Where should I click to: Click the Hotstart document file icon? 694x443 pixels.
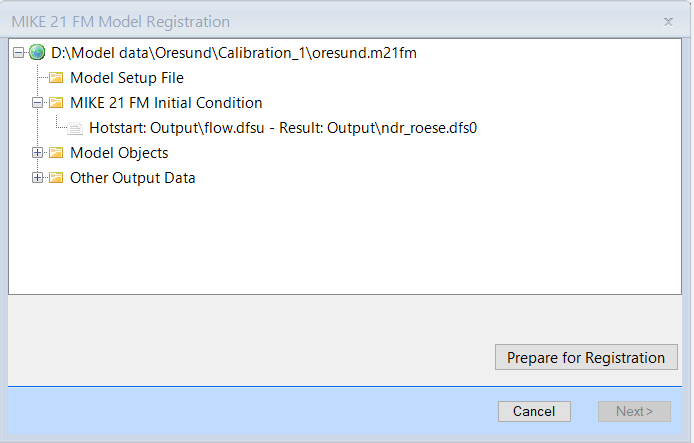[x=75, y=128]
